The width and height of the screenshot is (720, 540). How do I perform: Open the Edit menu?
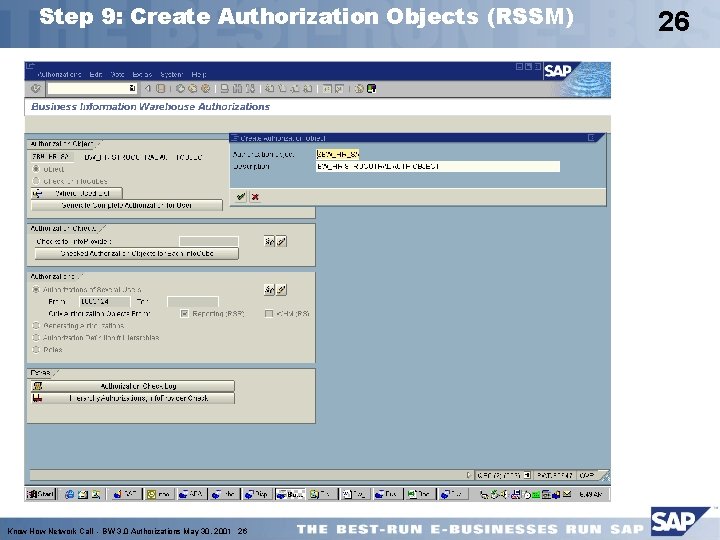(96, 74)
